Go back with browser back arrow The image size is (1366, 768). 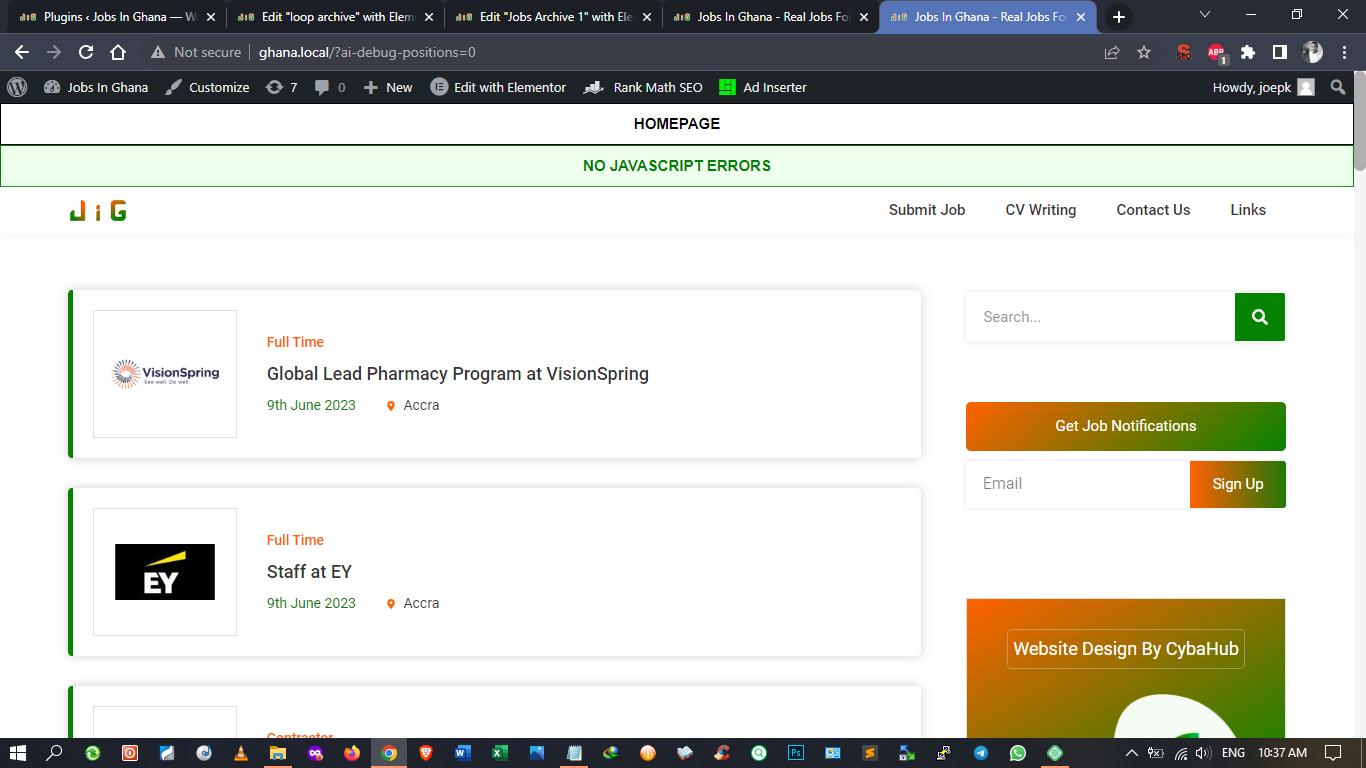point(22,52)
